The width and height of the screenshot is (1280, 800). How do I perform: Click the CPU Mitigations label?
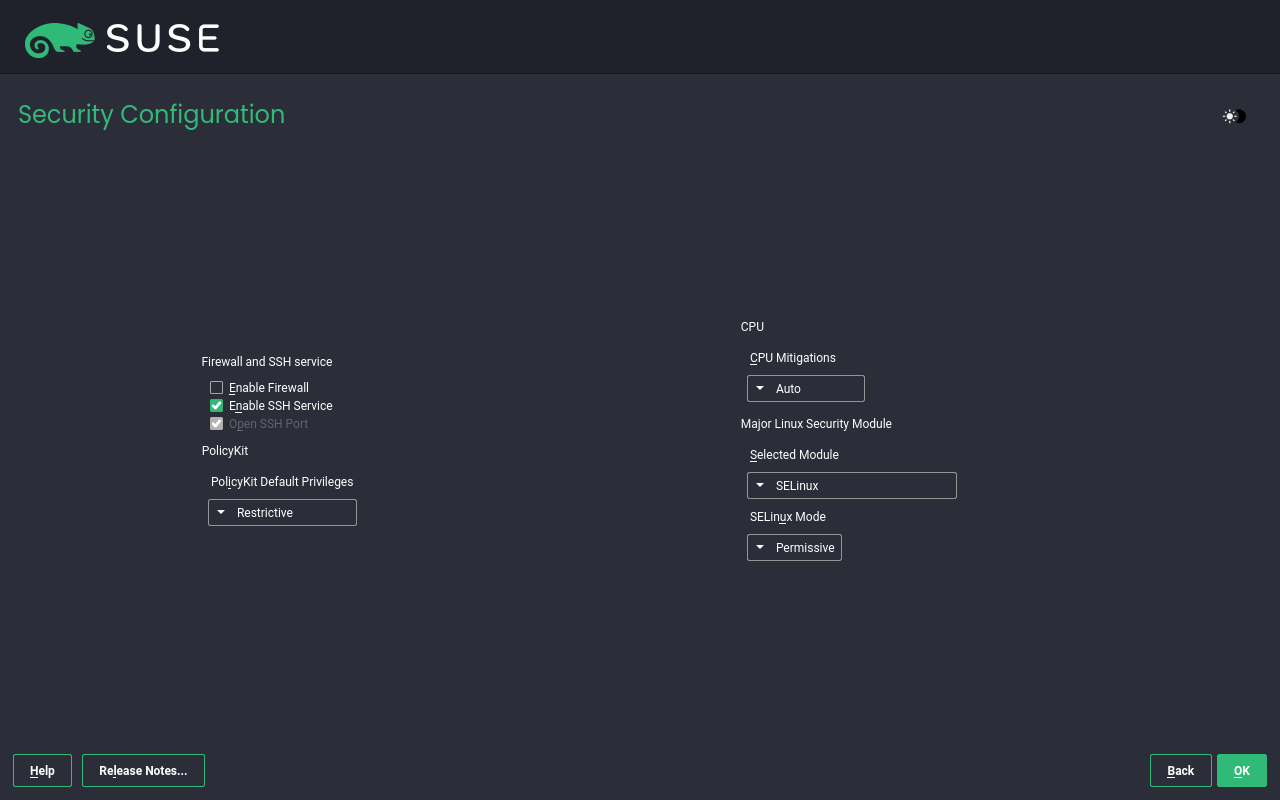coord(792,358)
